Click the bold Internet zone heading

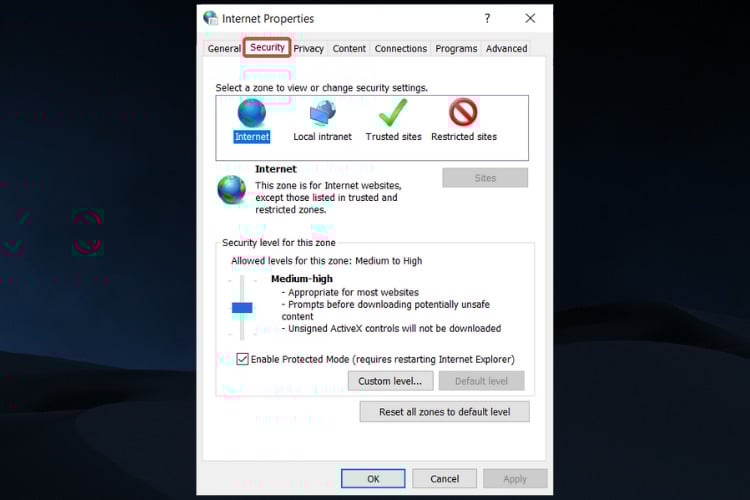(x=276, y=169)
